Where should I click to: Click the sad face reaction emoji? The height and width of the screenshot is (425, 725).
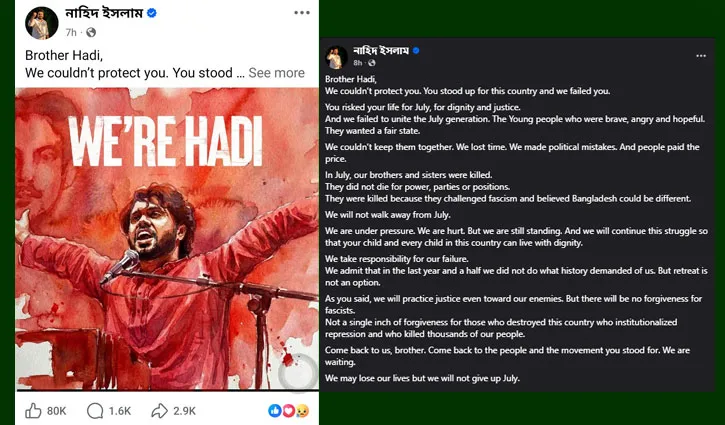click(x=301, y=411)
